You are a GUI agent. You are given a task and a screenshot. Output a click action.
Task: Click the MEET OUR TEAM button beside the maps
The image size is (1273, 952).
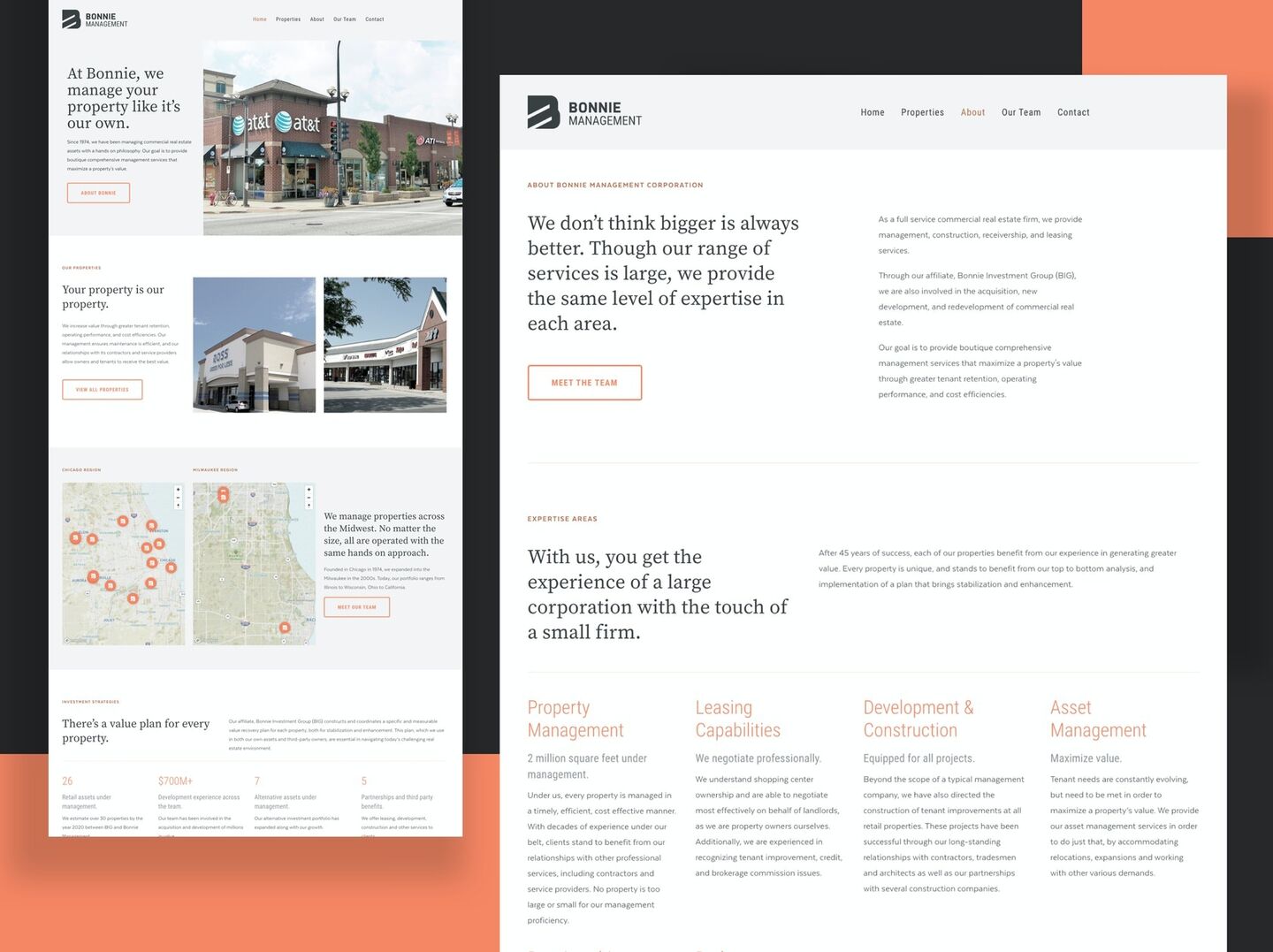click(357, 607)
